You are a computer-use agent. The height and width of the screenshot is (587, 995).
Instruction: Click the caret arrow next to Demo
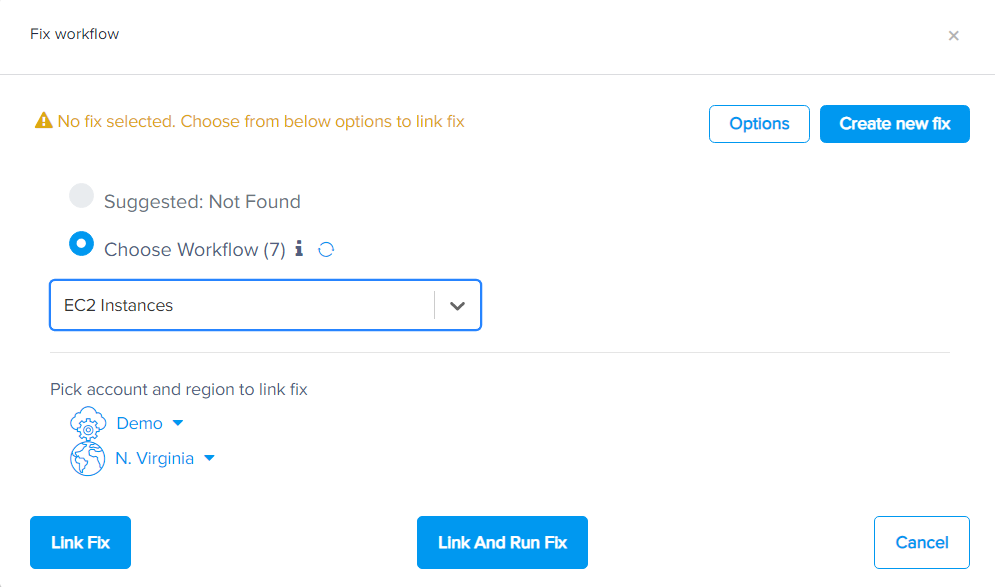[x=178, y=423]
